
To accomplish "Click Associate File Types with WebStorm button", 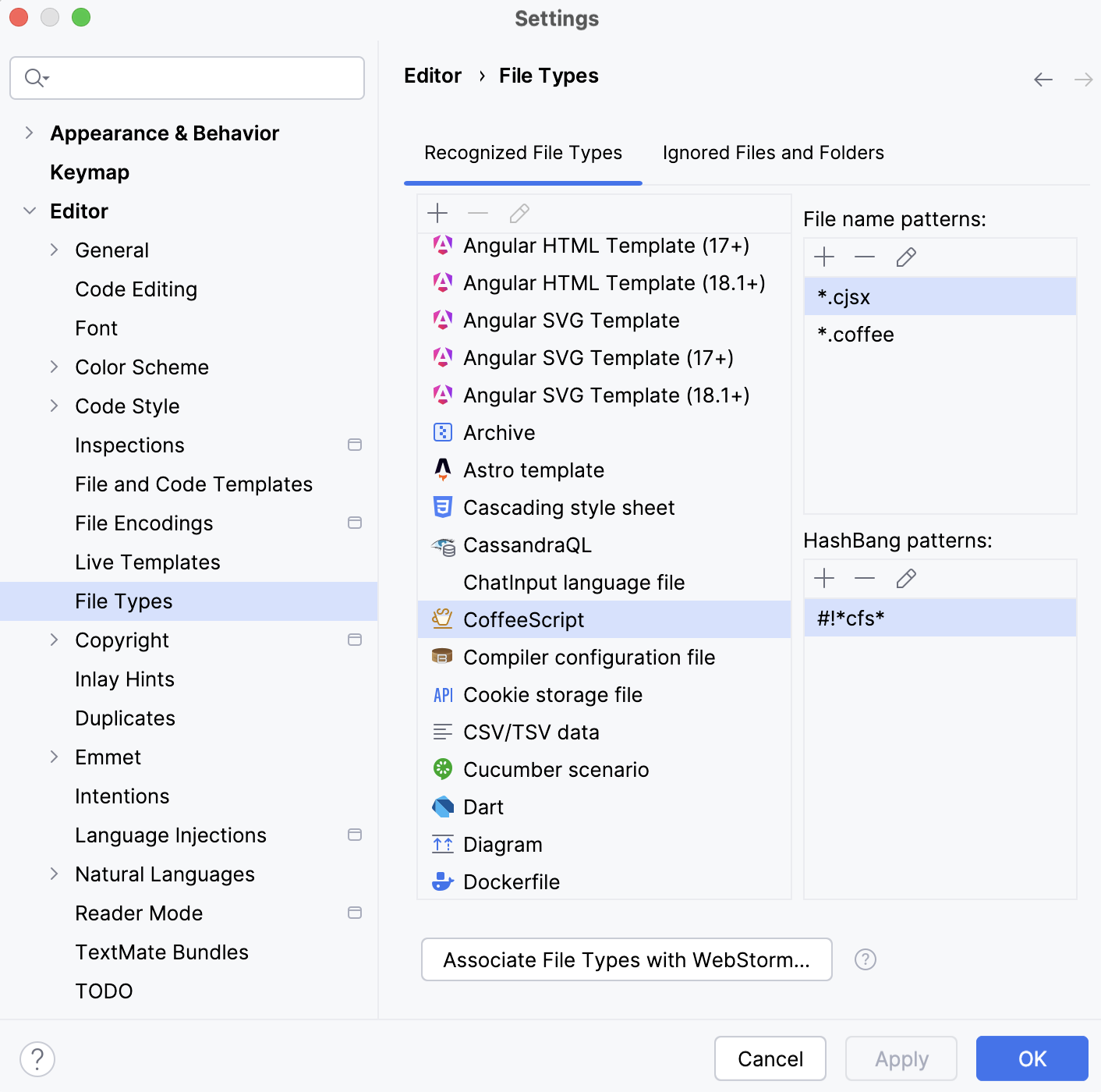I will (626, 959).
